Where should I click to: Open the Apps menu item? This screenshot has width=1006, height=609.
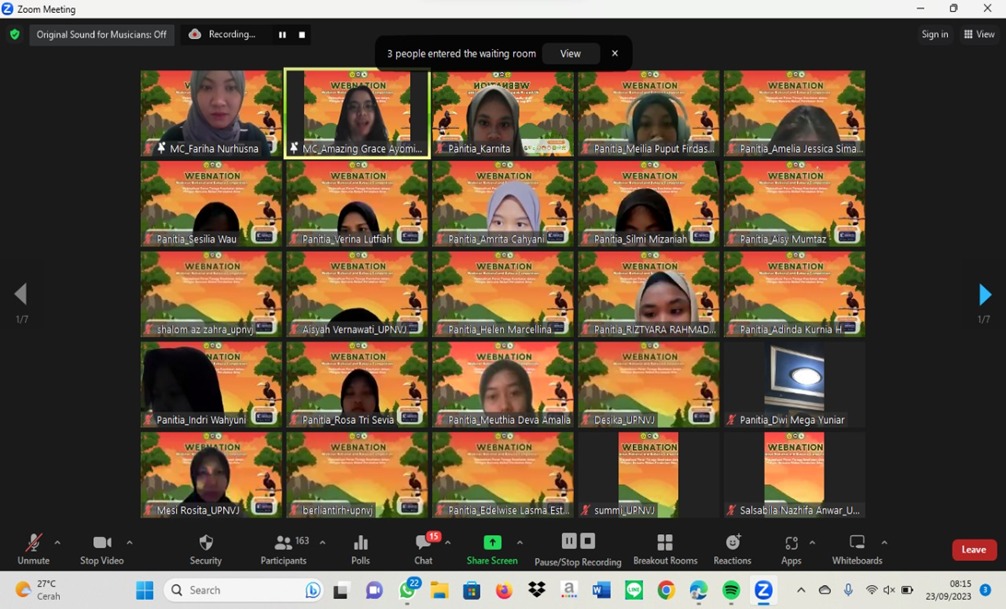(791, 548)
